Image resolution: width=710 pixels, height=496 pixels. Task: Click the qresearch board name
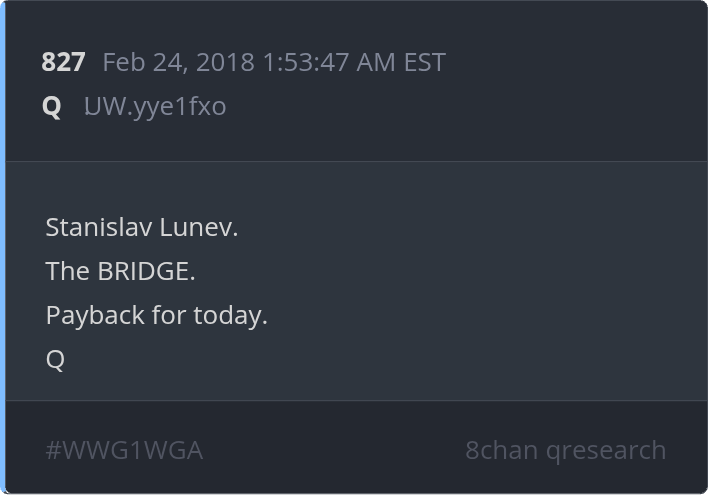pyautogui.click(x=606, y=450)
